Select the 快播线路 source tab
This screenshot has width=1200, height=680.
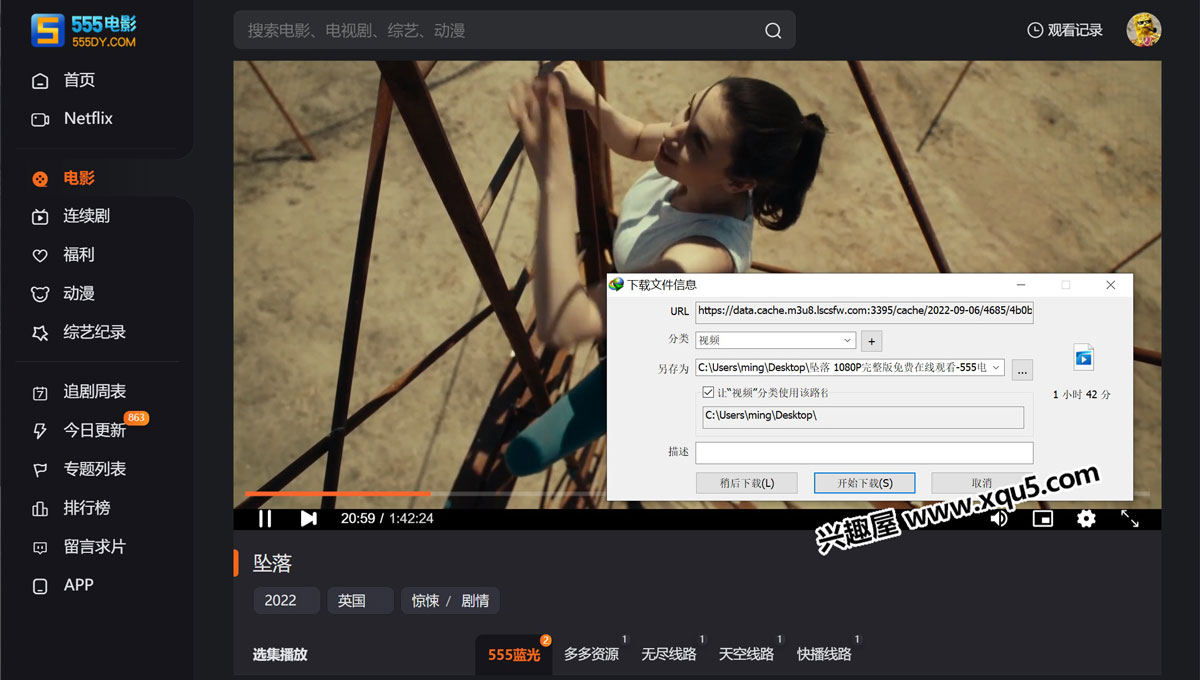(824, 654)
